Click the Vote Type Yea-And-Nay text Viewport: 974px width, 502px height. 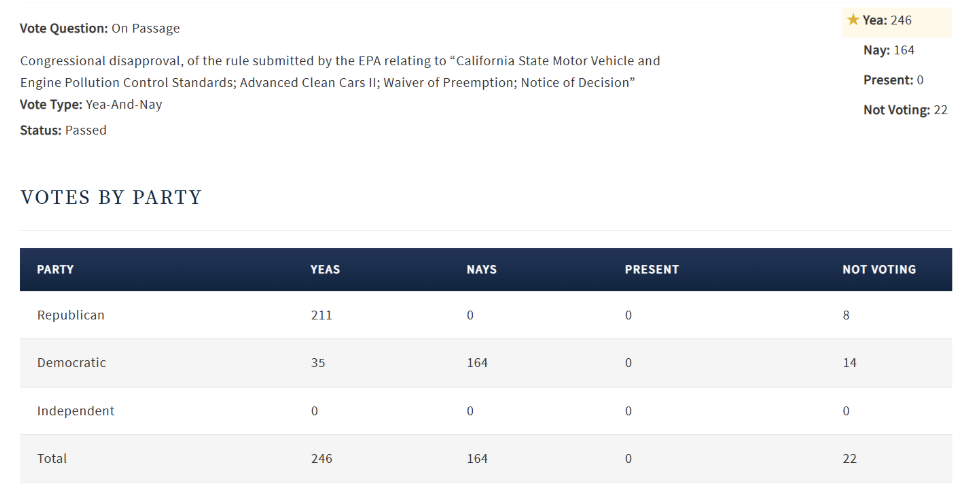point(91,104)
